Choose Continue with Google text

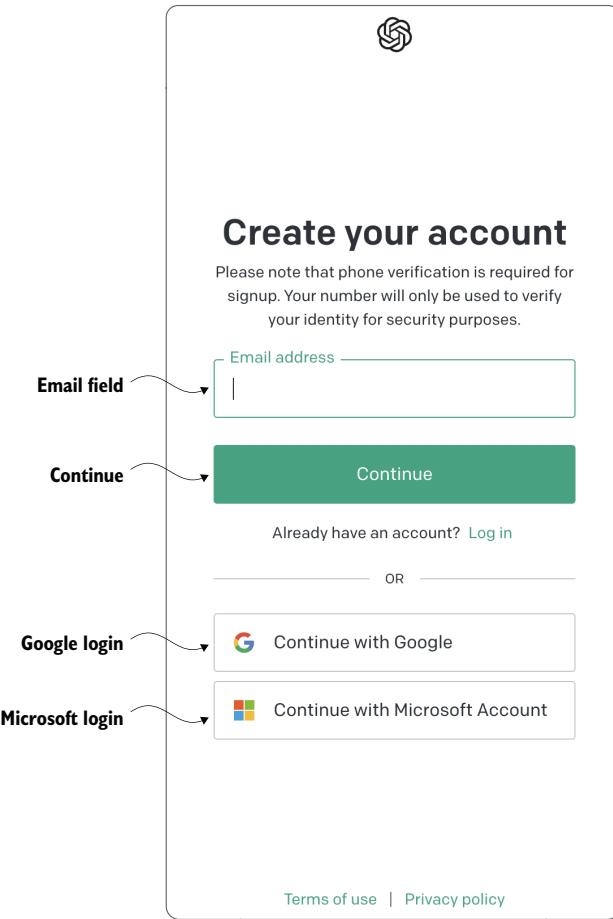point(362,643)
